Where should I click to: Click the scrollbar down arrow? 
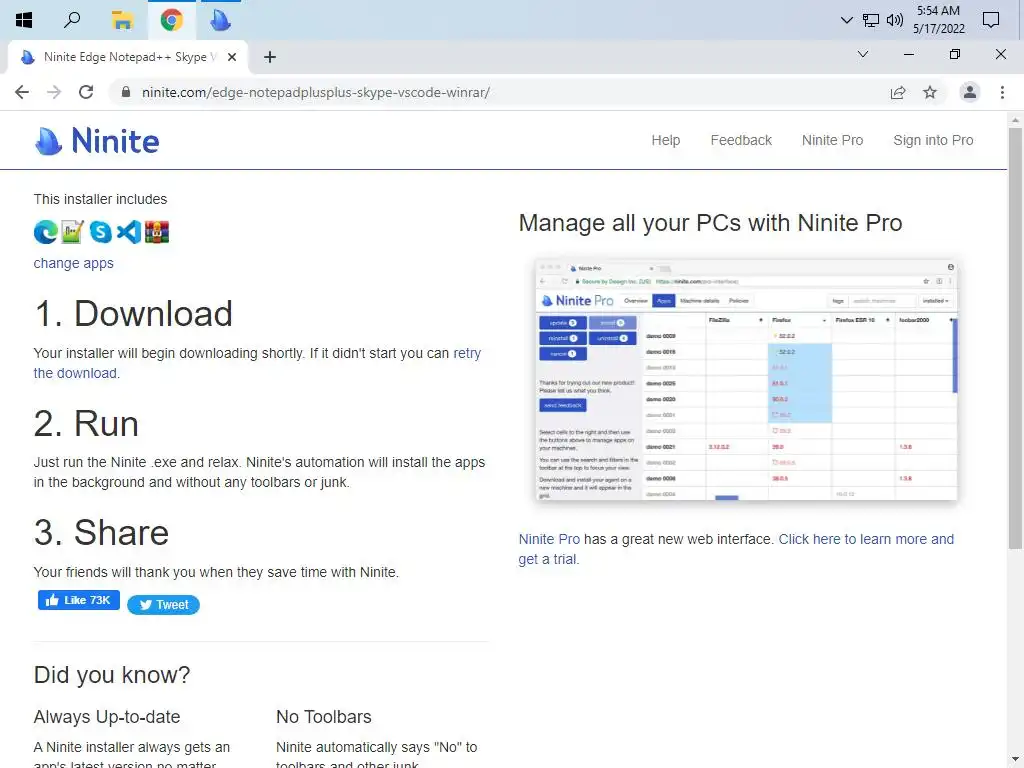(1015, 761)
